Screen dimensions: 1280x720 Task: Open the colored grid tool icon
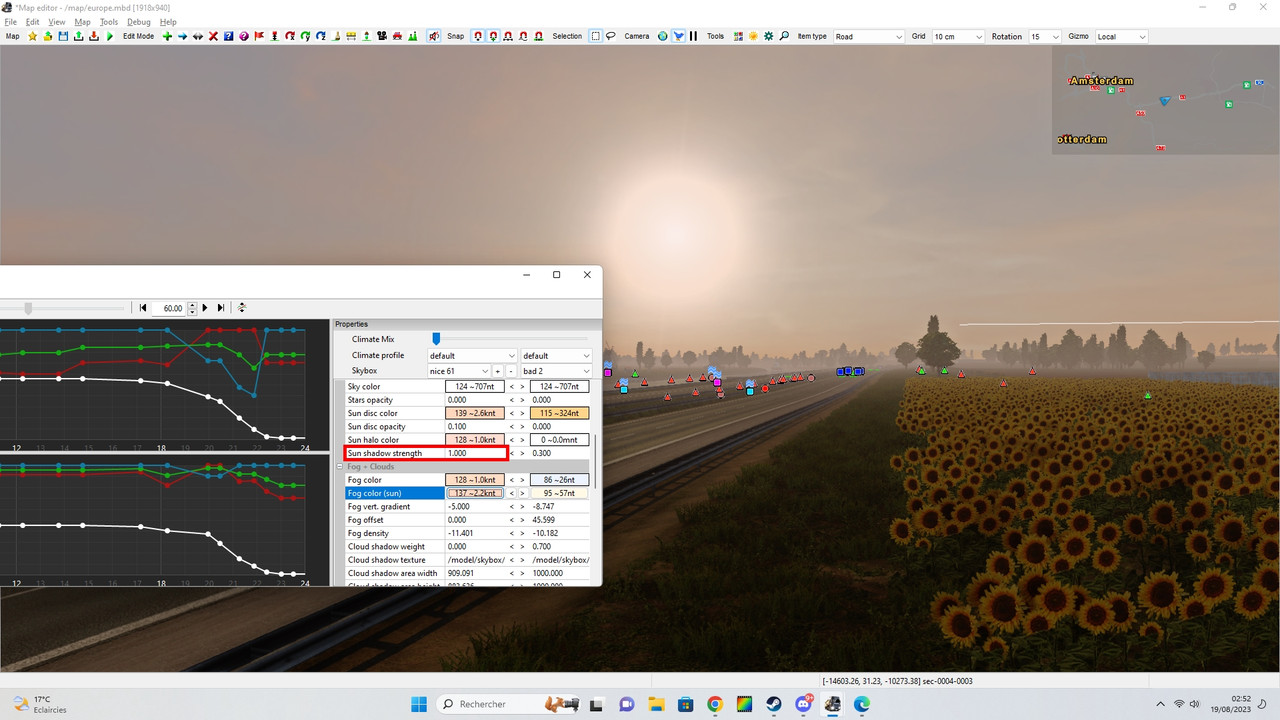[x=738, y=36]
